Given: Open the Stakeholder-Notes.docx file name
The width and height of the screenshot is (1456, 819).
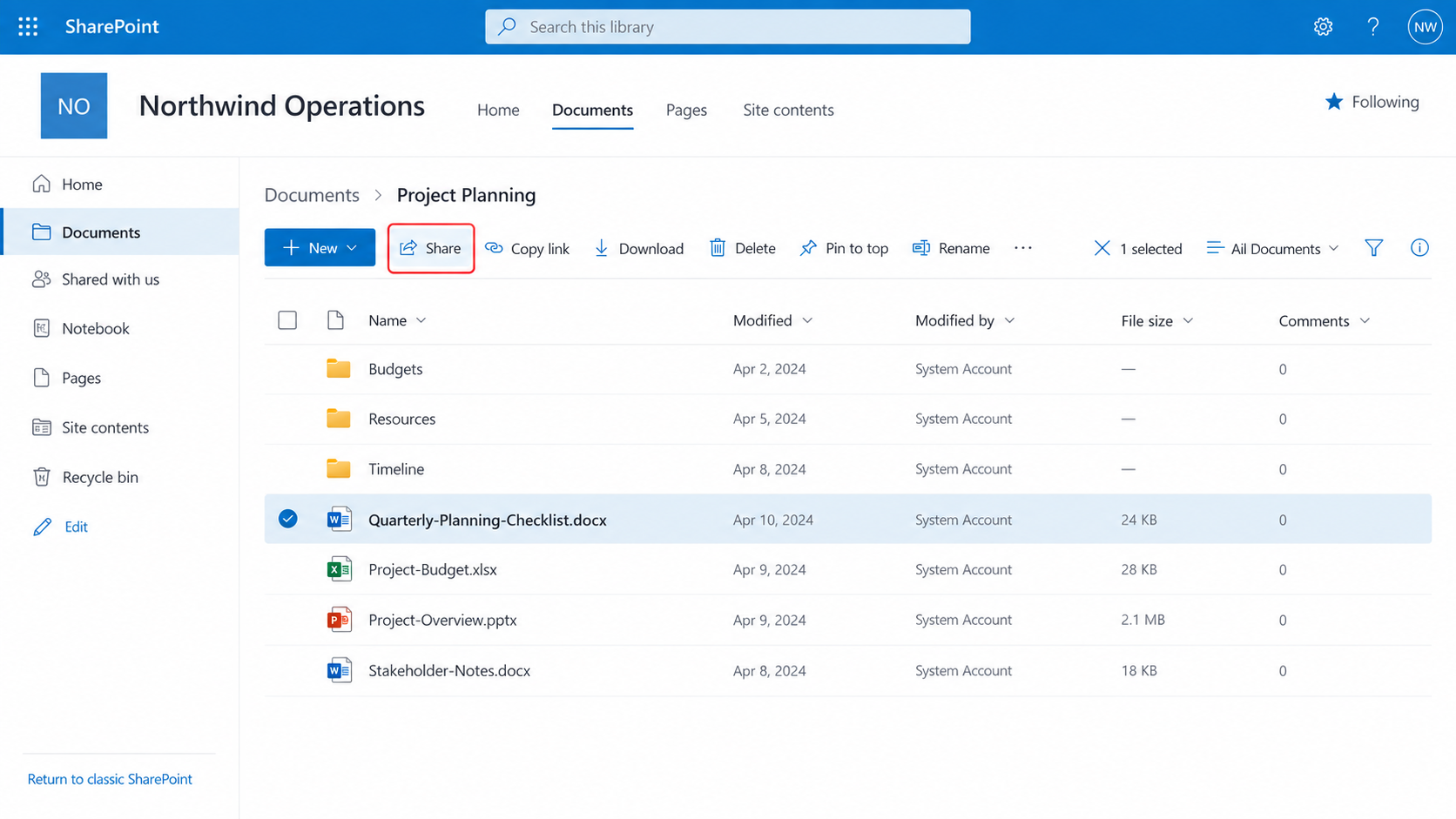Looking at the screenshot, I should pyautogui.click(x=449, y=670).
